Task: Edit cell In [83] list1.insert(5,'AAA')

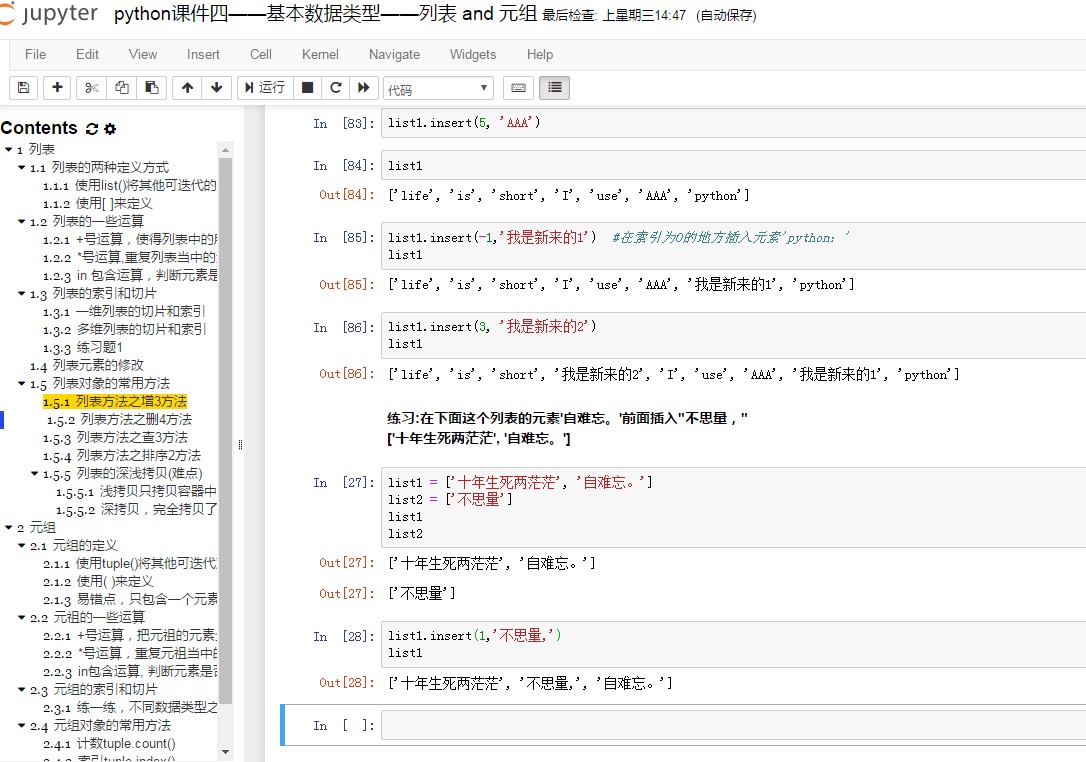Action: [x=733, y=123]
